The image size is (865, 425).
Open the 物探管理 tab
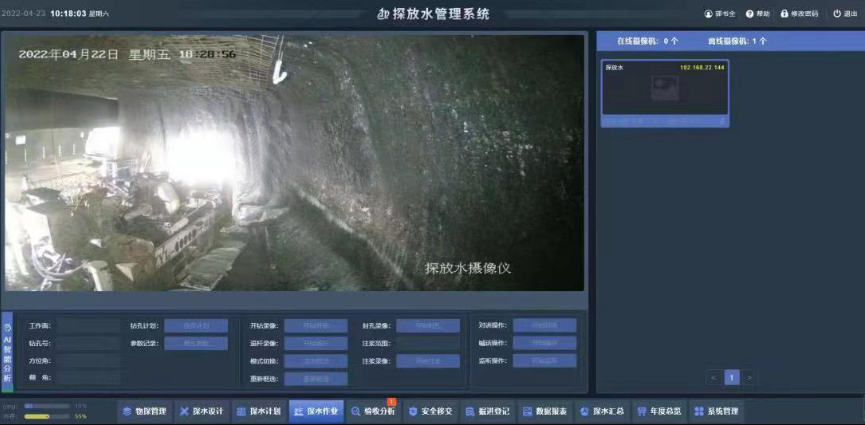[145, 412]
